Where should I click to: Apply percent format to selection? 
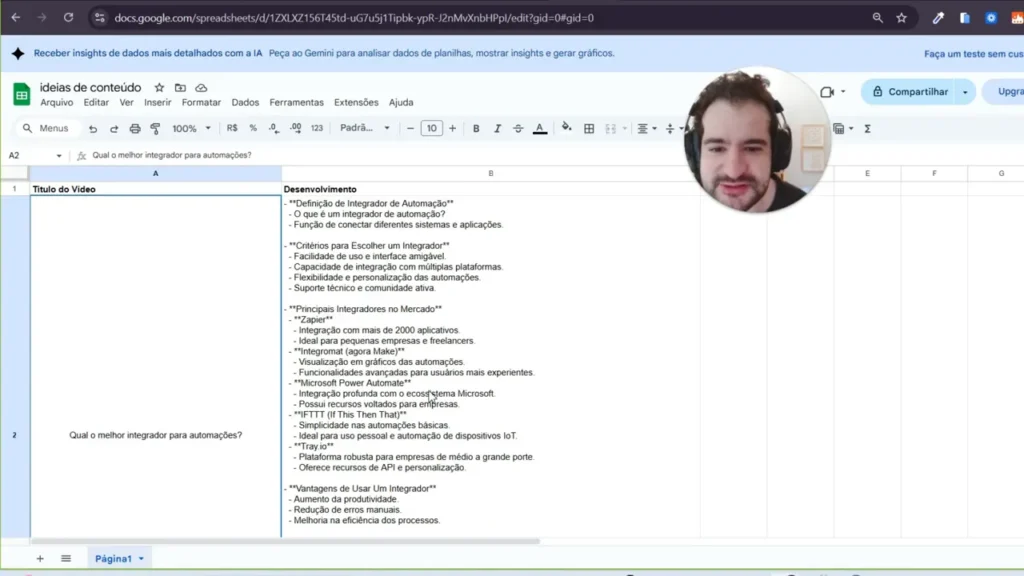click(x=252, y=129)
